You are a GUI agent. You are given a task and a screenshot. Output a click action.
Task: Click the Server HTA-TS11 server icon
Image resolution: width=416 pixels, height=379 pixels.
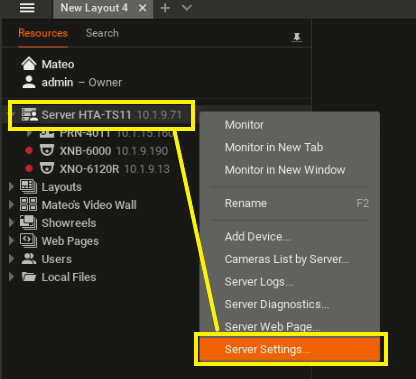coord(29,115)
